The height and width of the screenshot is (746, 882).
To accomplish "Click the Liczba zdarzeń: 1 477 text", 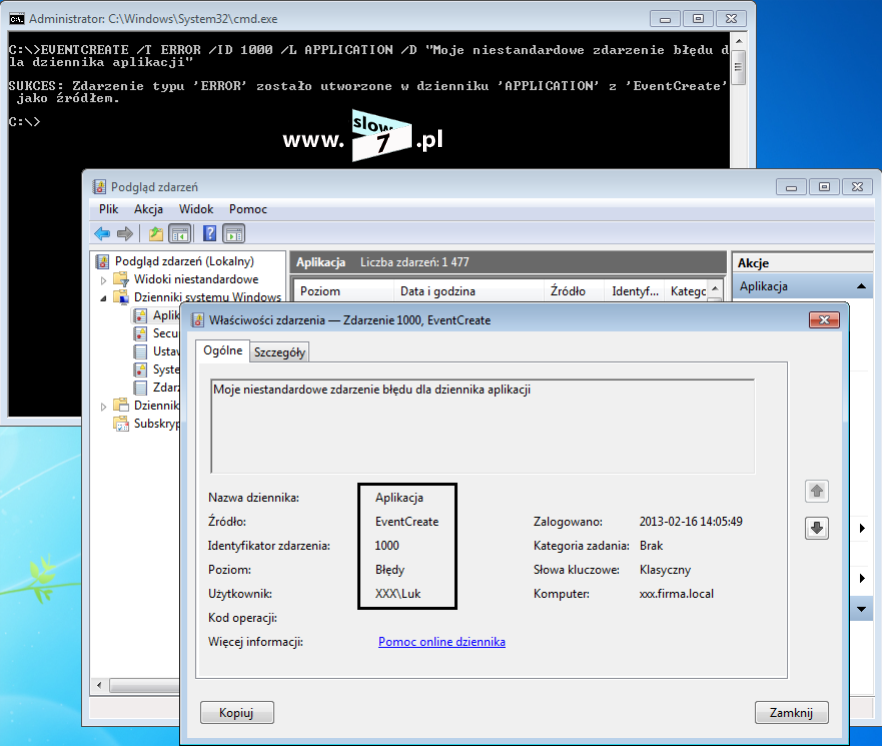I will (415, 262).
